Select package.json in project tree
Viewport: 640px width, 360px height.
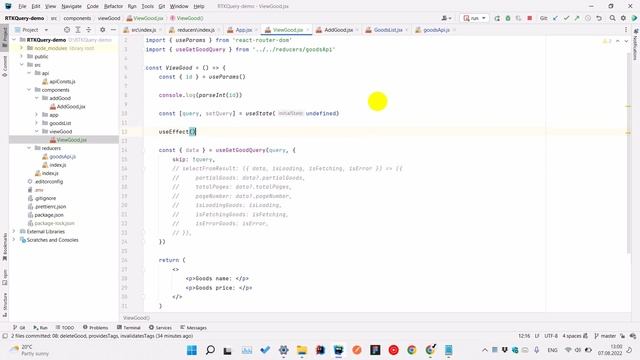pyautogui.click(x=49, y=215)
